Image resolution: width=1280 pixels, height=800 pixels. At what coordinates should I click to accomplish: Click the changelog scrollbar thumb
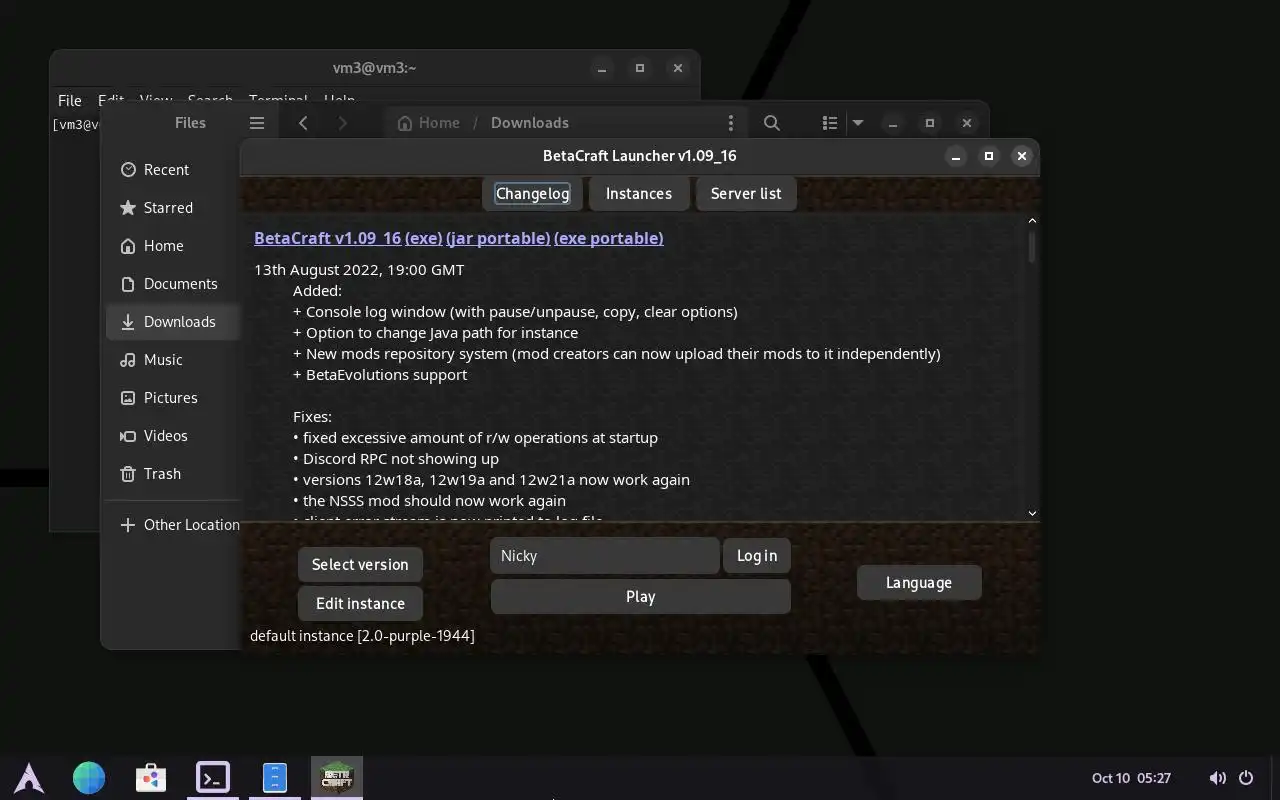1032,247
